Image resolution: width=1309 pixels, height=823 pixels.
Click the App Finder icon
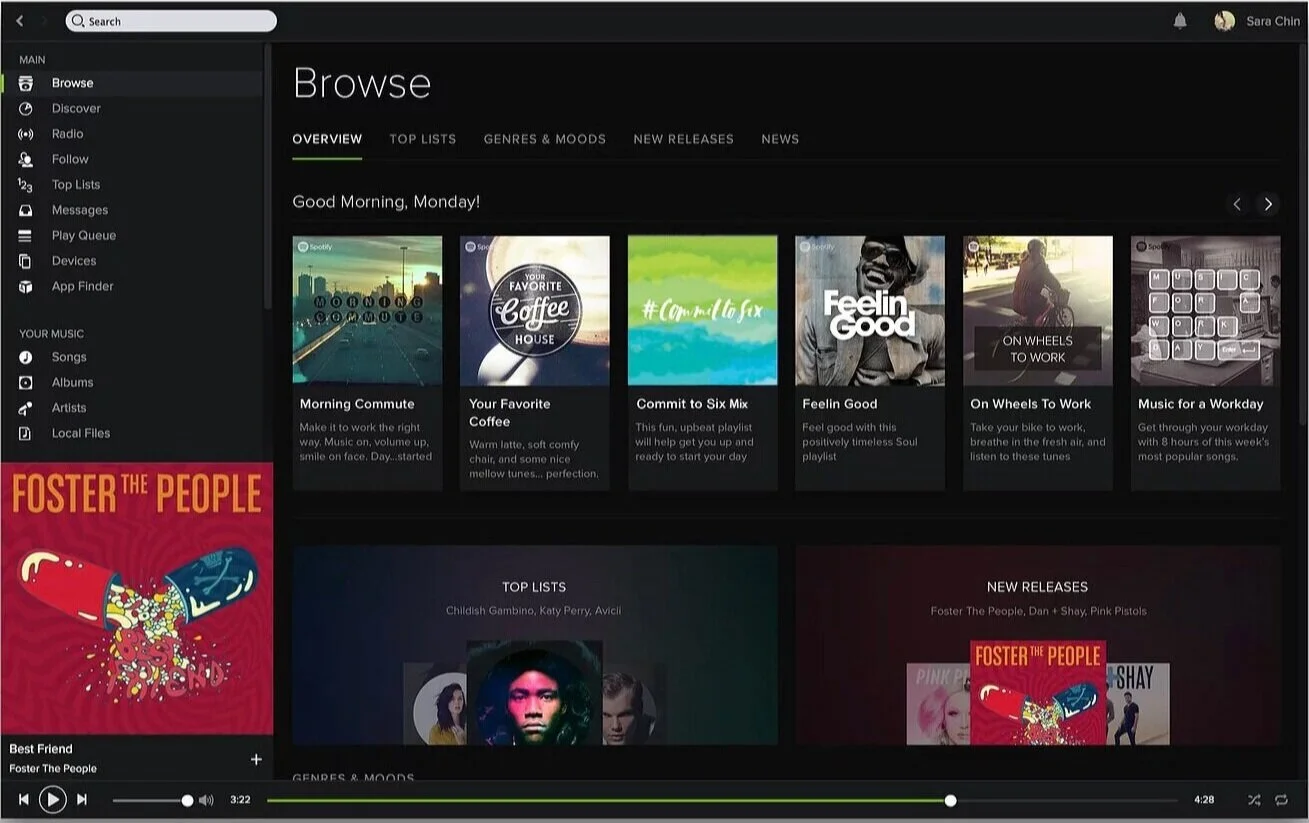(x=26, y=287)
